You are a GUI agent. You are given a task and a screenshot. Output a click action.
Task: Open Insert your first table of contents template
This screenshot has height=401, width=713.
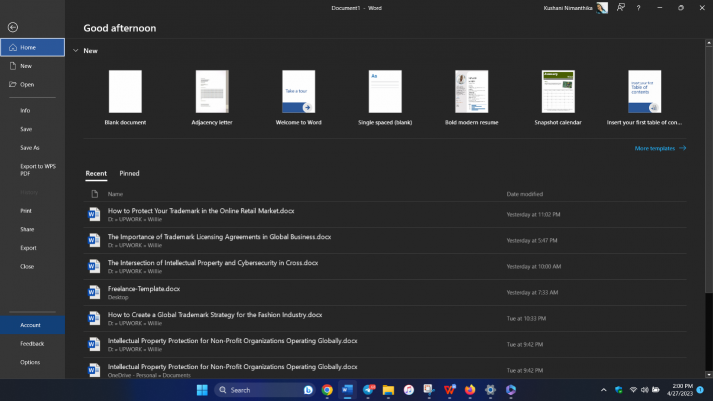click(x=644, y=97)
